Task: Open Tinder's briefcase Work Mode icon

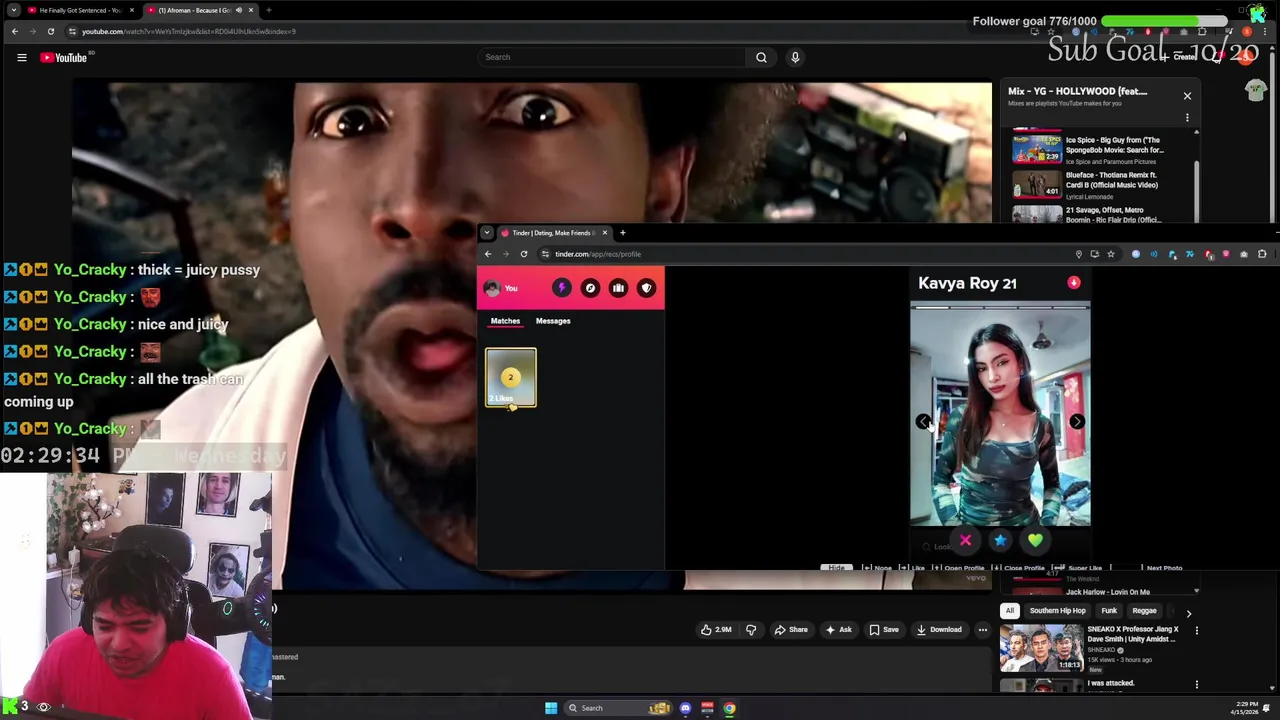Action: 618,288
